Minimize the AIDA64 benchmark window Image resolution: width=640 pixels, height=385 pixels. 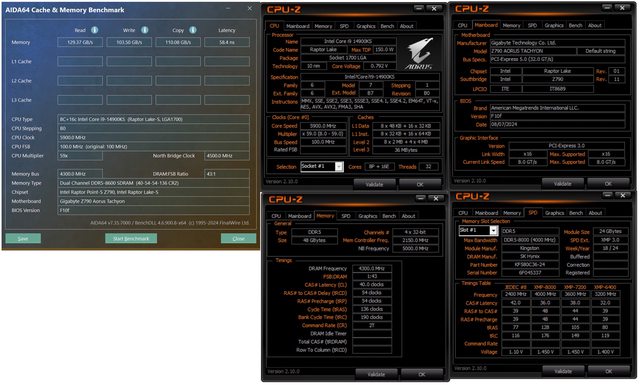click(228, 8)
